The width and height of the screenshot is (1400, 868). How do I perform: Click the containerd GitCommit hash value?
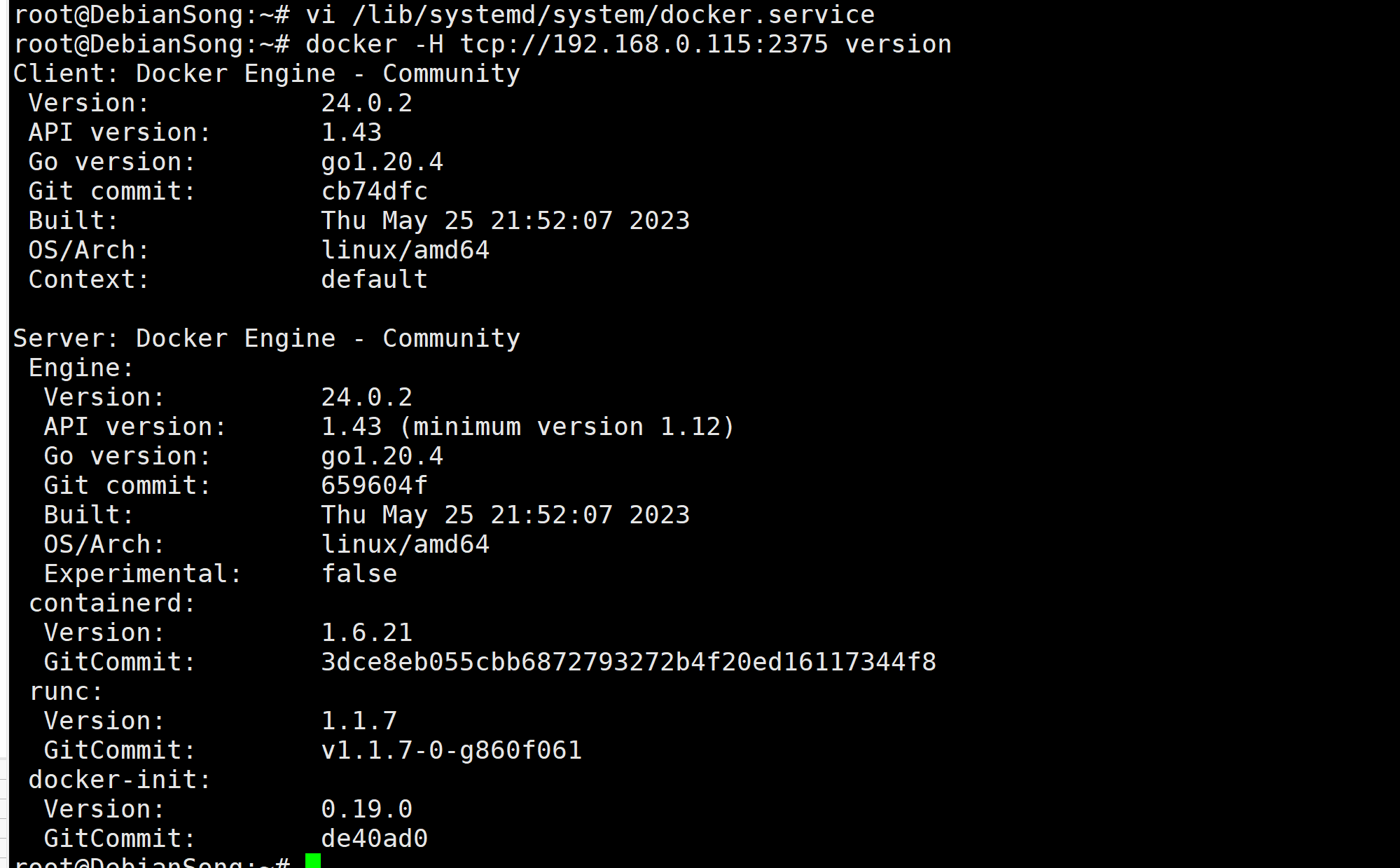[x=628, y=662]
